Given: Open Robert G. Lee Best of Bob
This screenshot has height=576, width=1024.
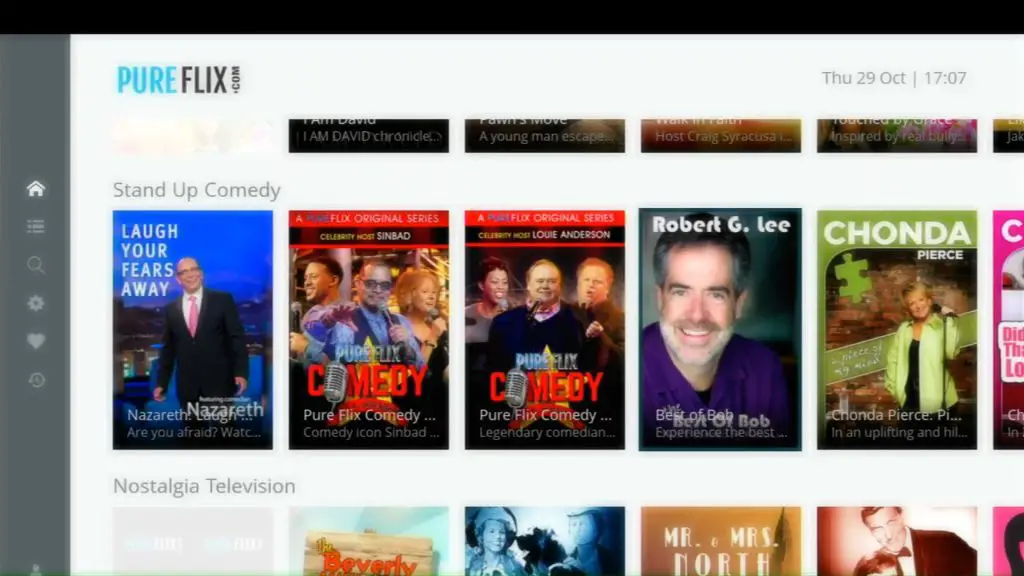Looking at the screenshot, I should (720, 329).
